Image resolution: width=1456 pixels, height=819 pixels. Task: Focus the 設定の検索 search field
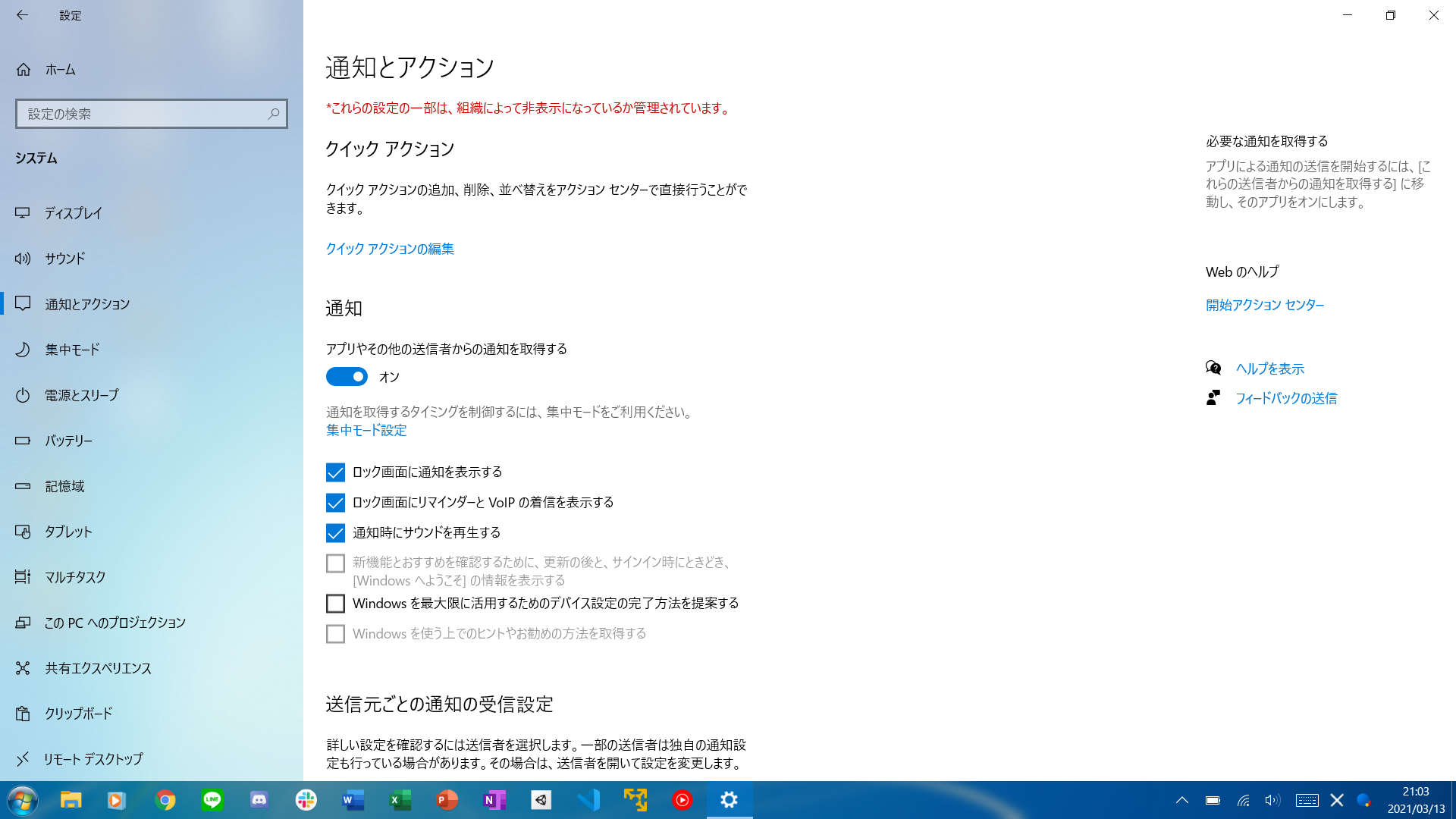pos(152,114)
